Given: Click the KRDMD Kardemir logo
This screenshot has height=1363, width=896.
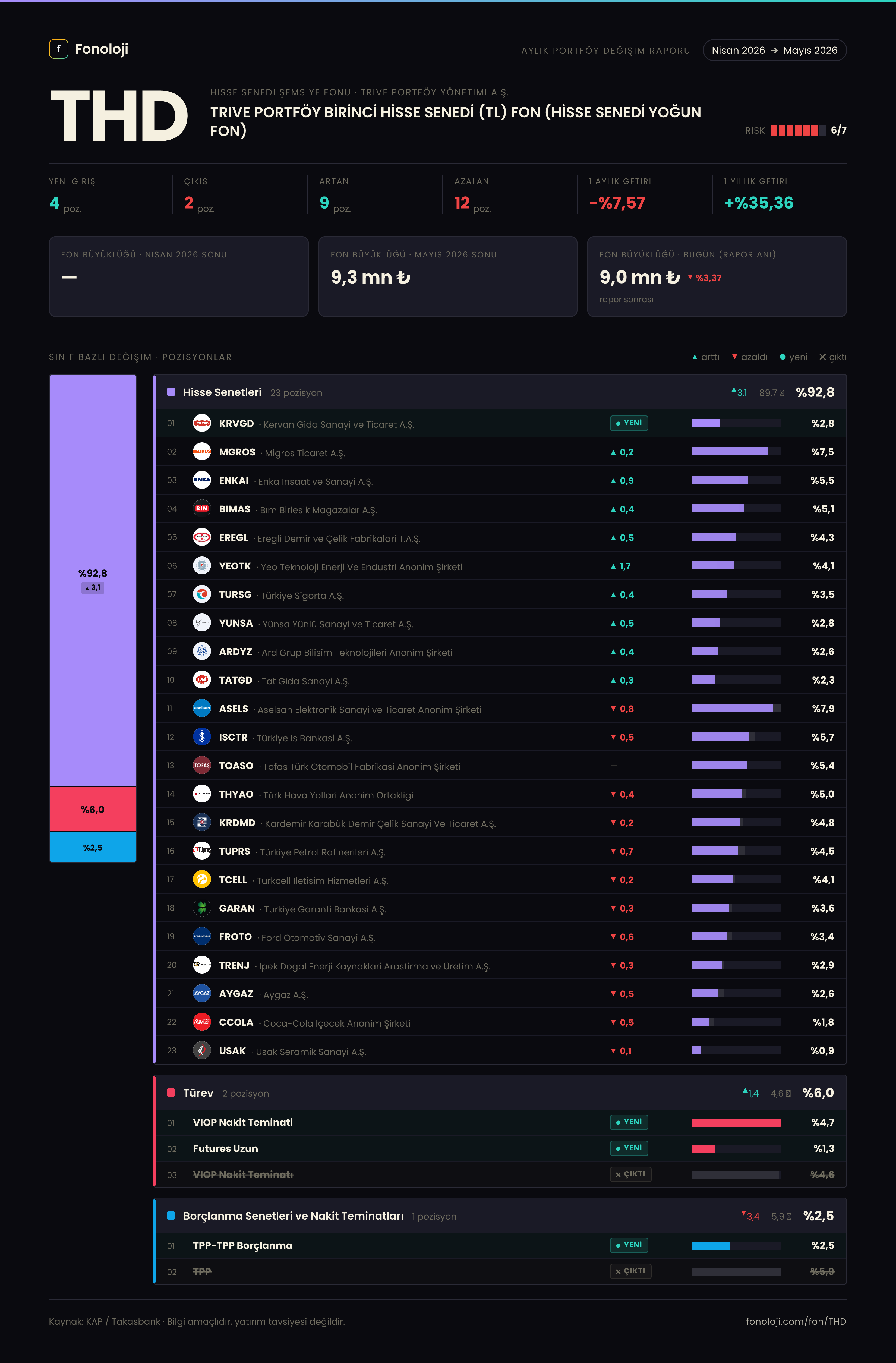Looking at the screenshot, I should (201, 822).
